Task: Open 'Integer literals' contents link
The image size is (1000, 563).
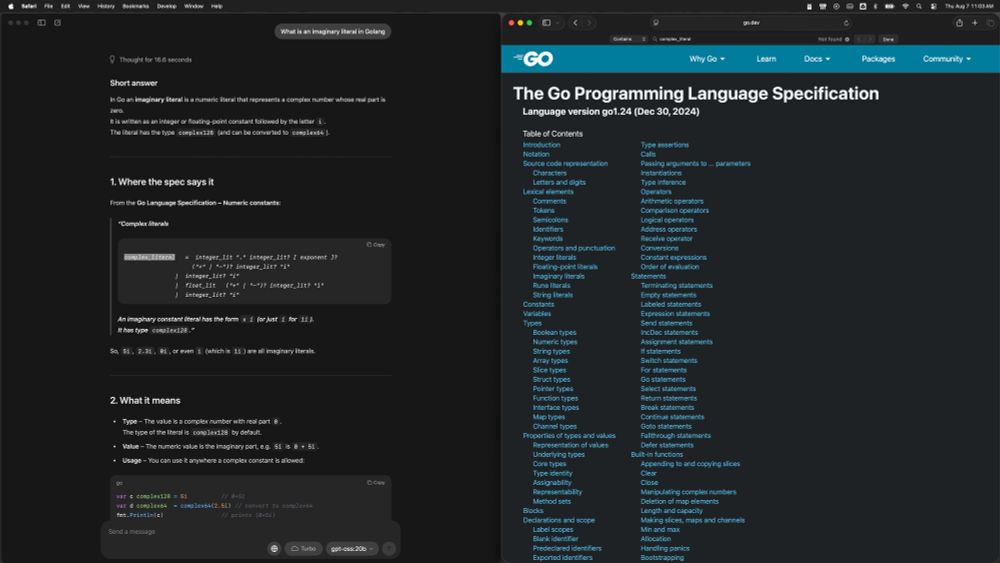Action: pos(554,258)
